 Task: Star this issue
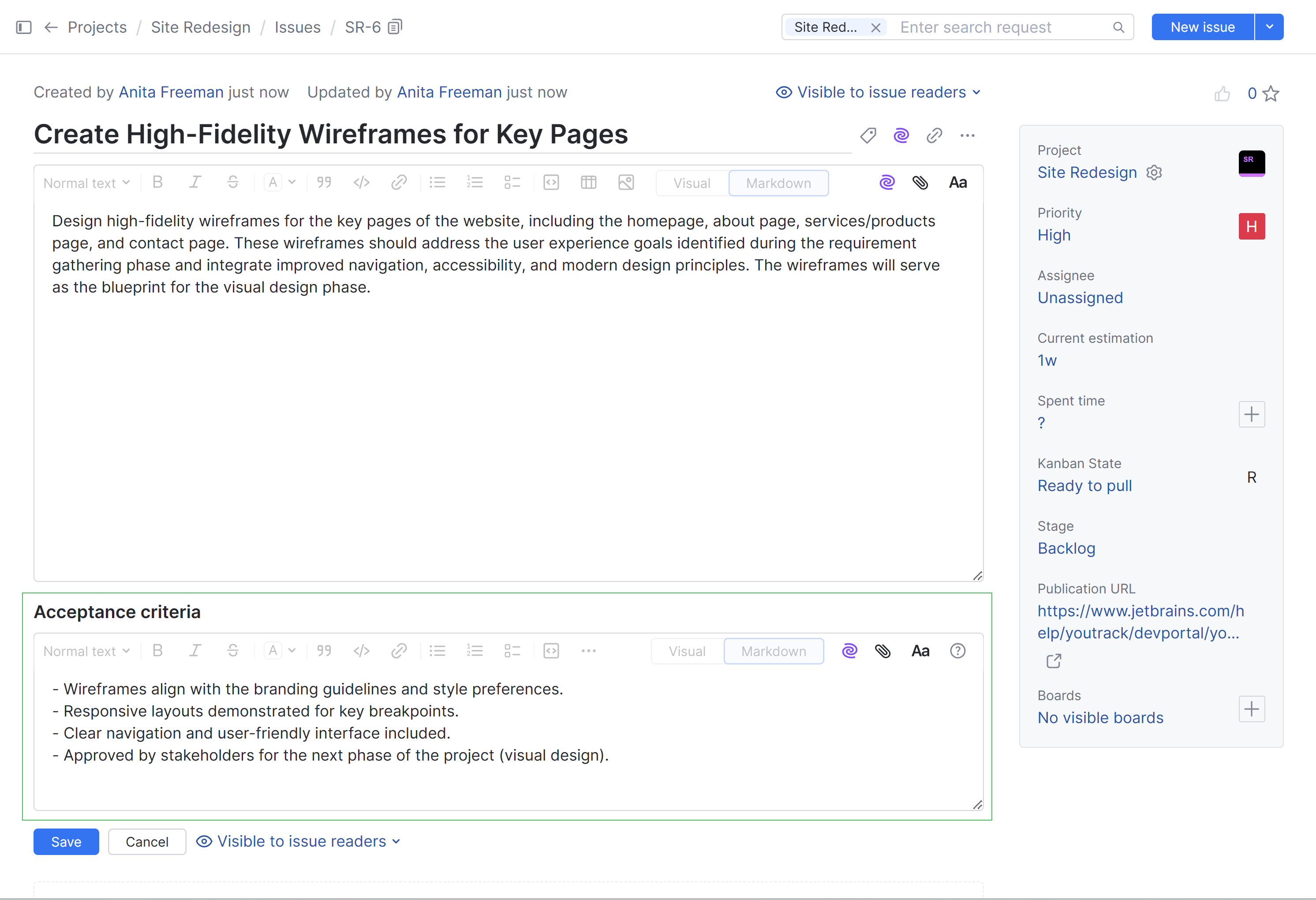click(x=1271, y=94)
